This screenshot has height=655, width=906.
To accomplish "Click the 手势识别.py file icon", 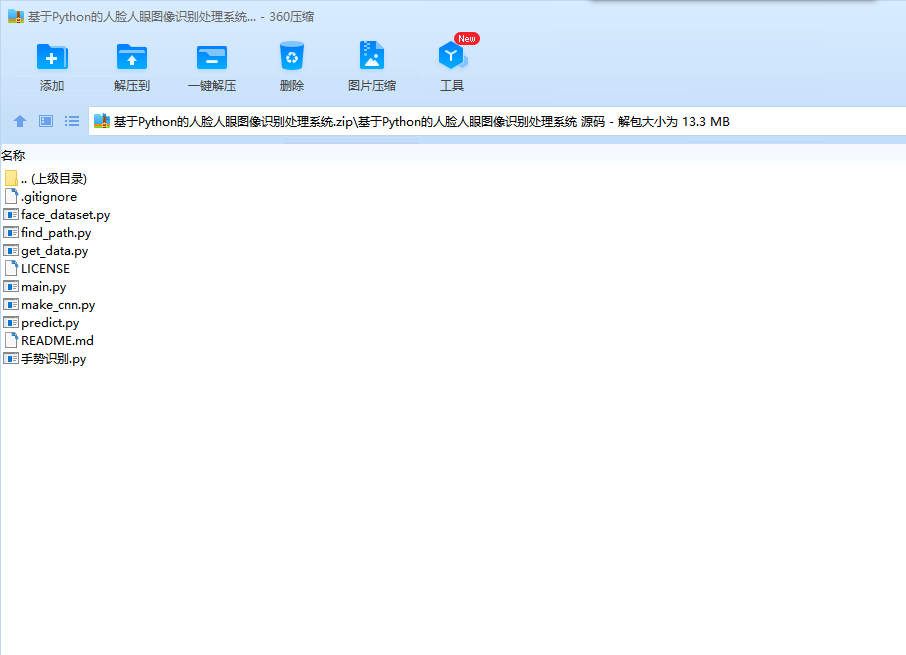I will coord(11,358).
